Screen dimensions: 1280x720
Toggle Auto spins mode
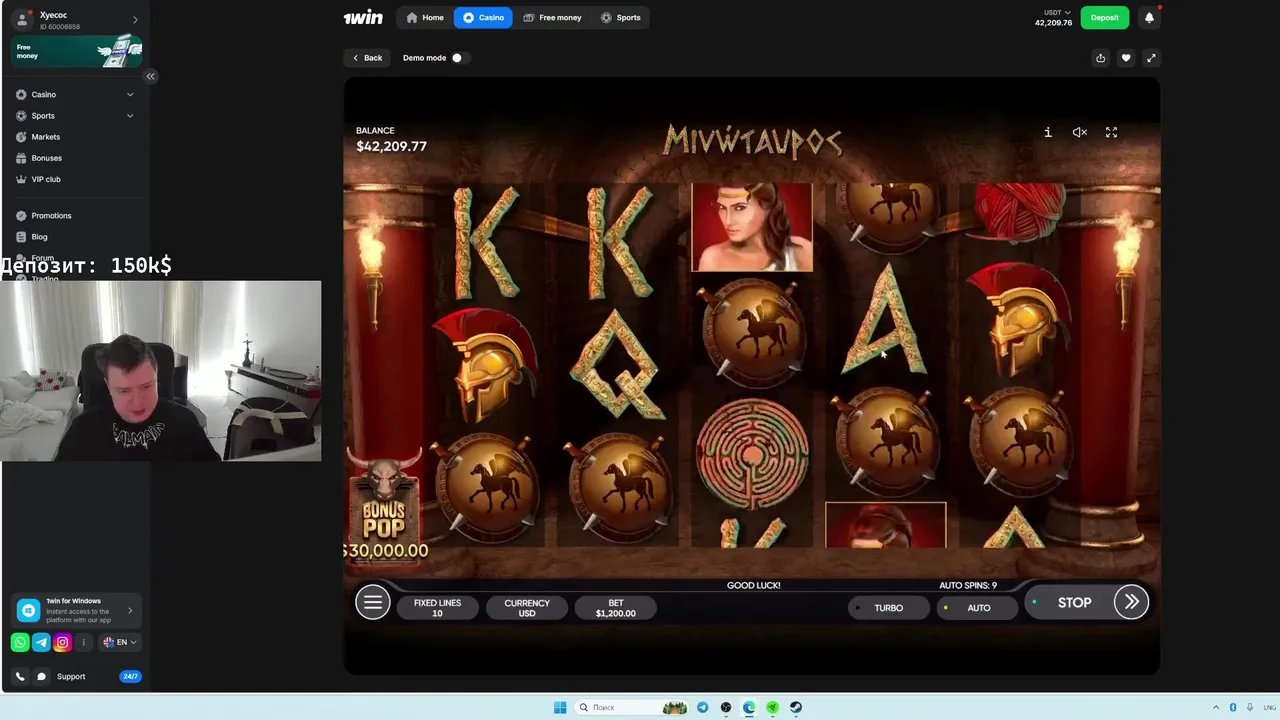(978, 608)
